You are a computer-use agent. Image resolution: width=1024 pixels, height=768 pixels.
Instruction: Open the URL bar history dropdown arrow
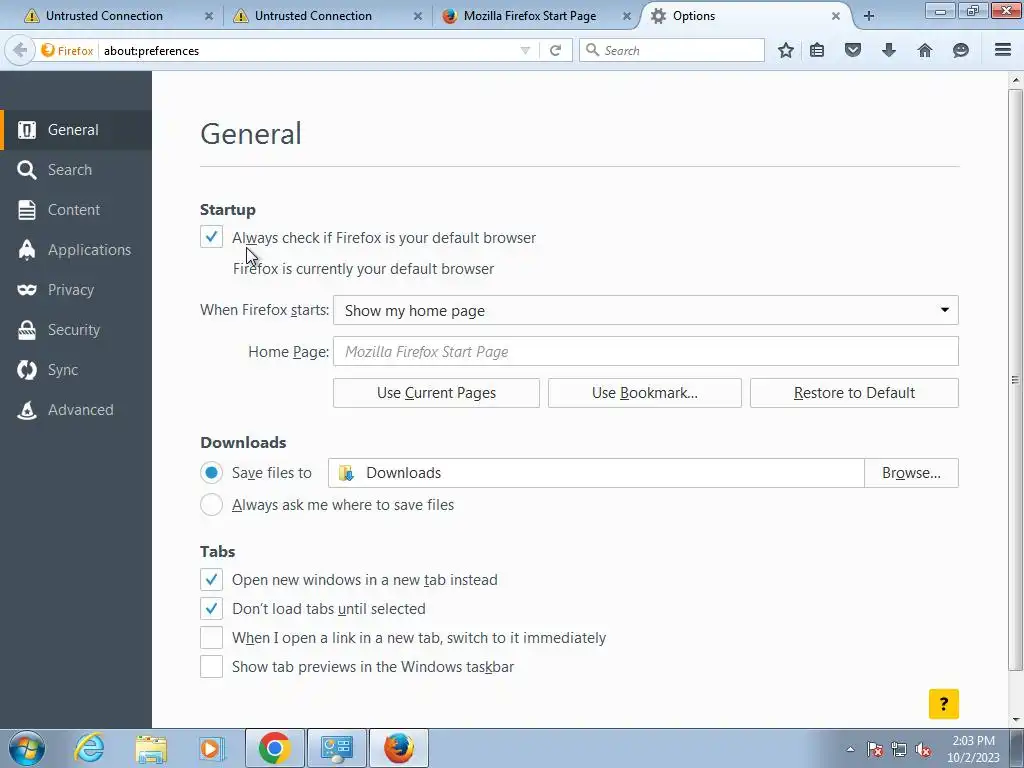click(x=525, y=50)
